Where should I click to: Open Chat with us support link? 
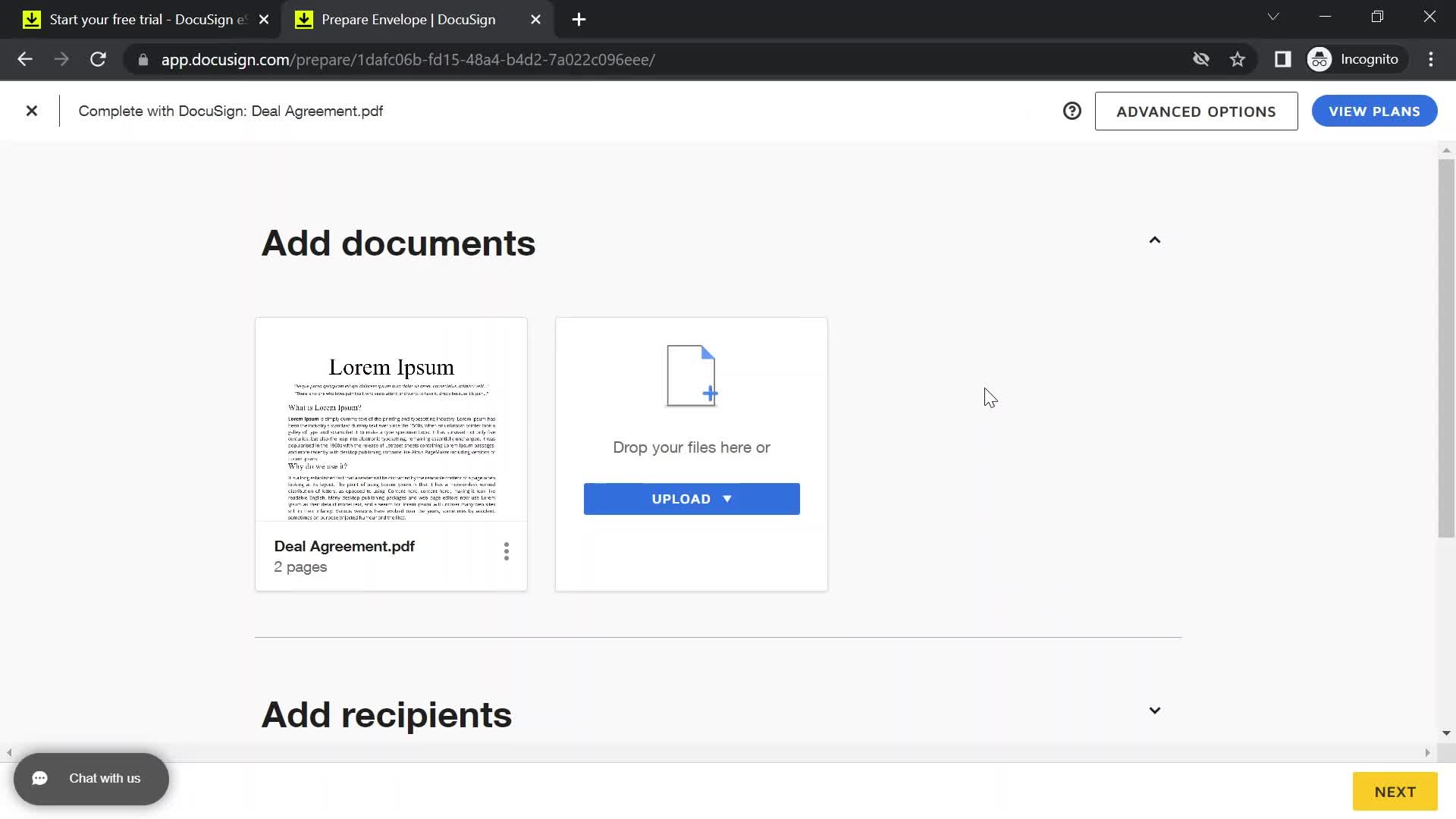[91, 778]
